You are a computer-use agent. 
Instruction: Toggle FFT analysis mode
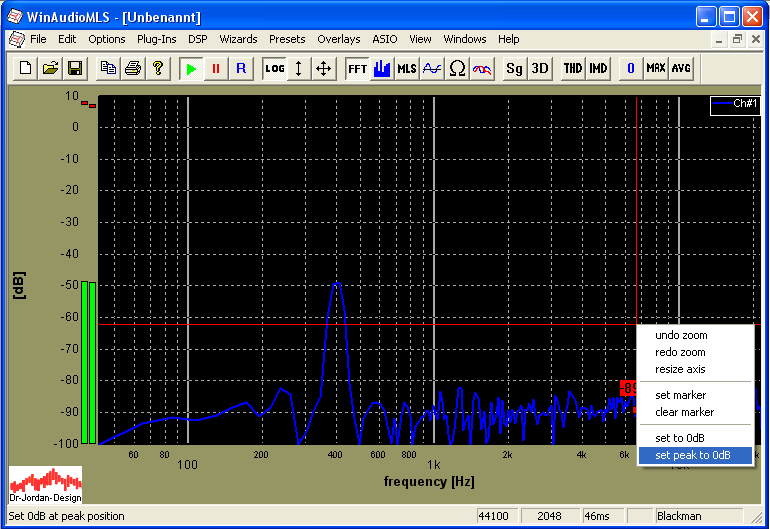[x=357, y=68]
